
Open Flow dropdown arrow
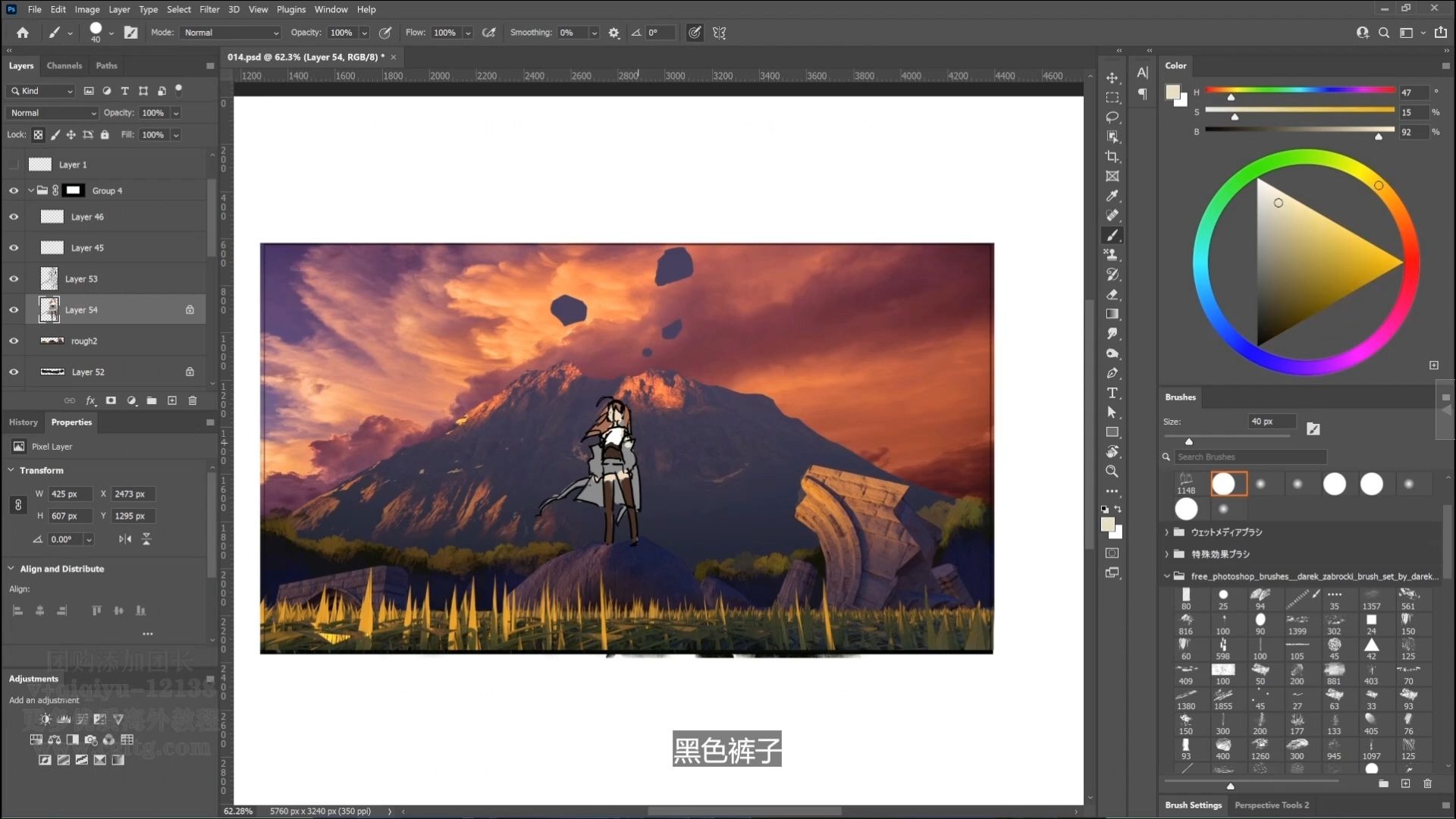pos(468,33)
